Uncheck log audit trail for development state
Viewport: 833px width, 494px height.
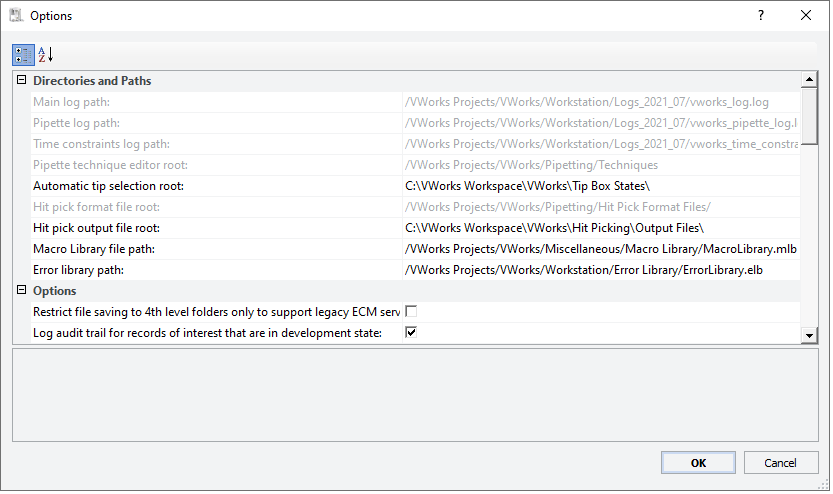click(x=411, y=333)
